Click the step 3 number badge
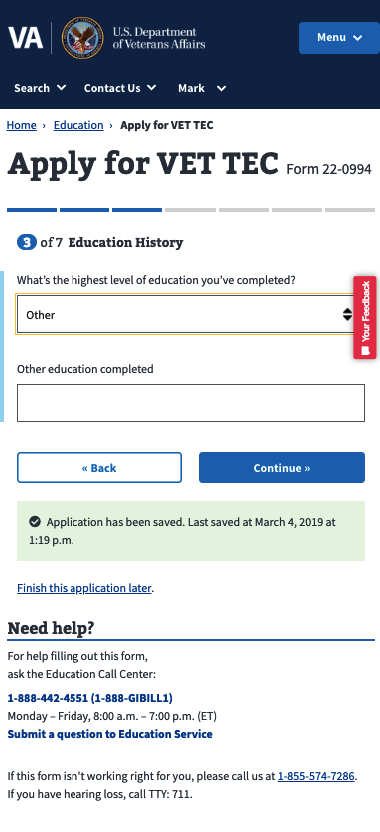Viewport: 380px width, 832px height. pos(27,242)
